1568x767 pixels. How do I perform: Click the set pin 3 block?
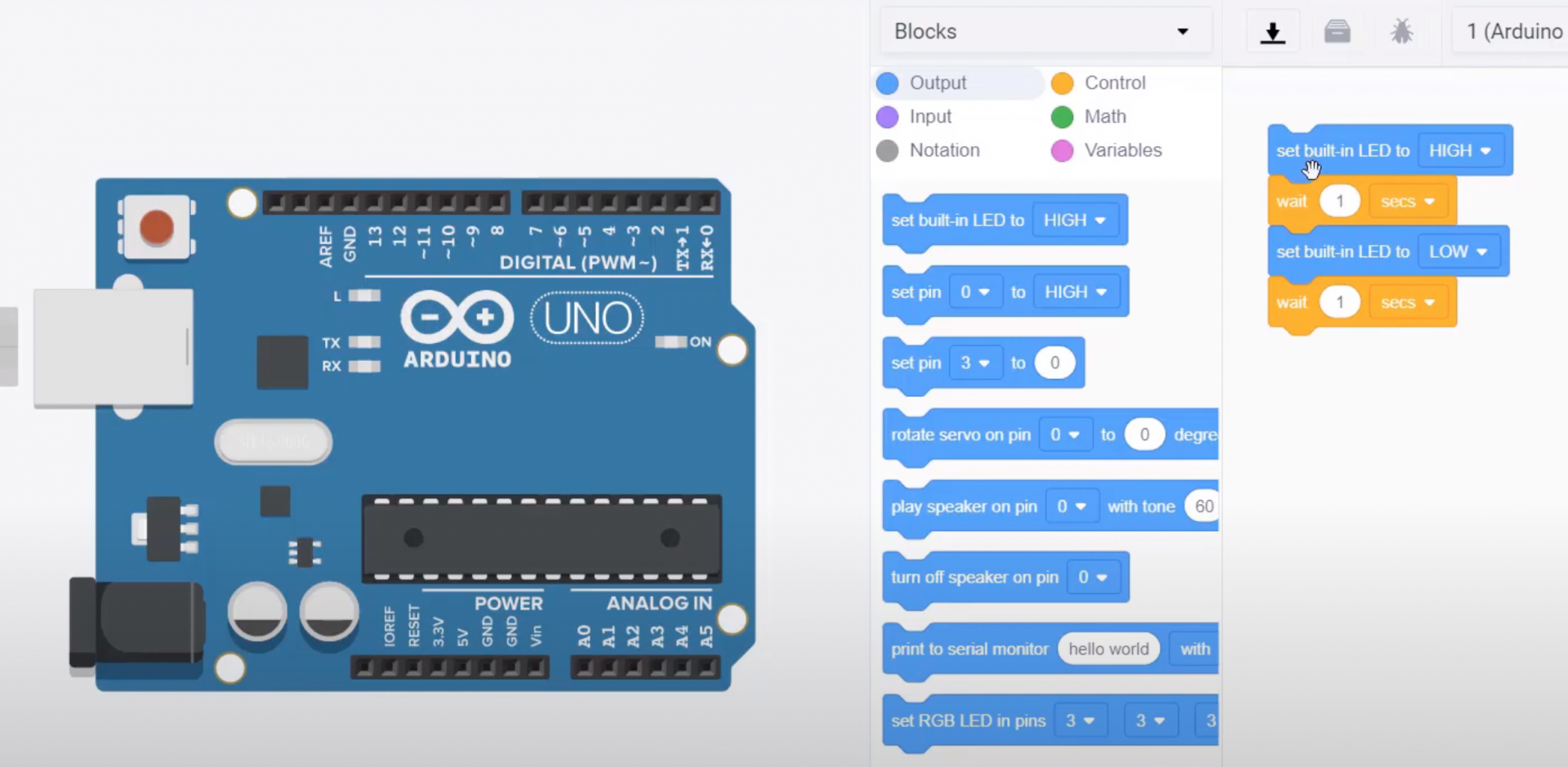pyautogui.click(x=915, y=363)
